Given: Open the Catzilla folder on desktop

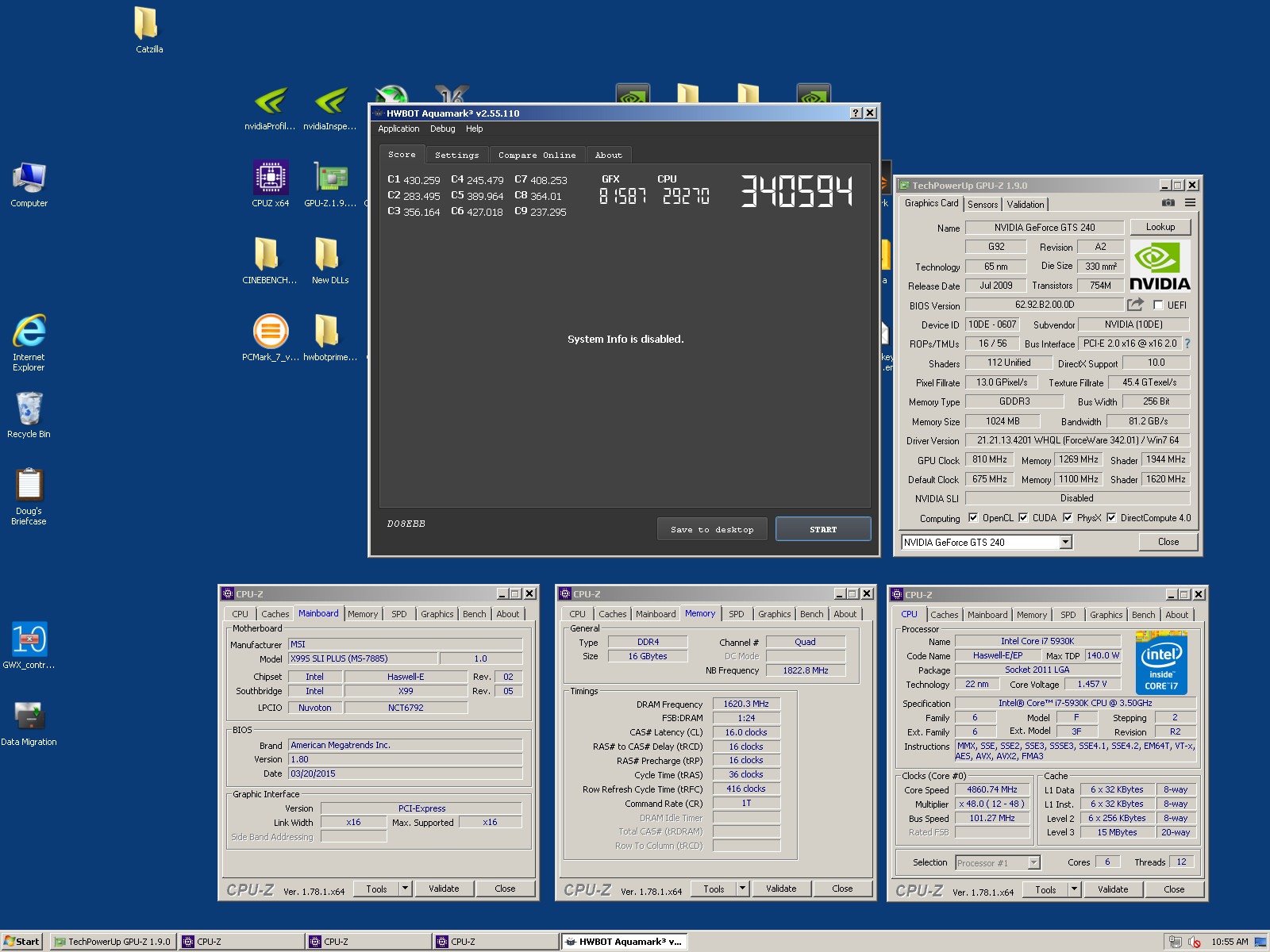Looking at the screenshot, I should point(148,30).
